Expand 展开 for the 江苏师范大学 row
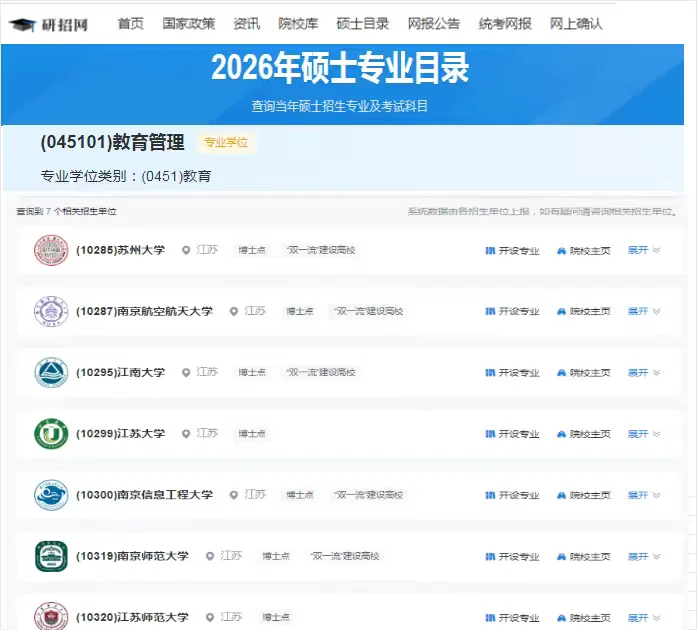The width and height of the screenshot is (697, 630). [644, 617]
